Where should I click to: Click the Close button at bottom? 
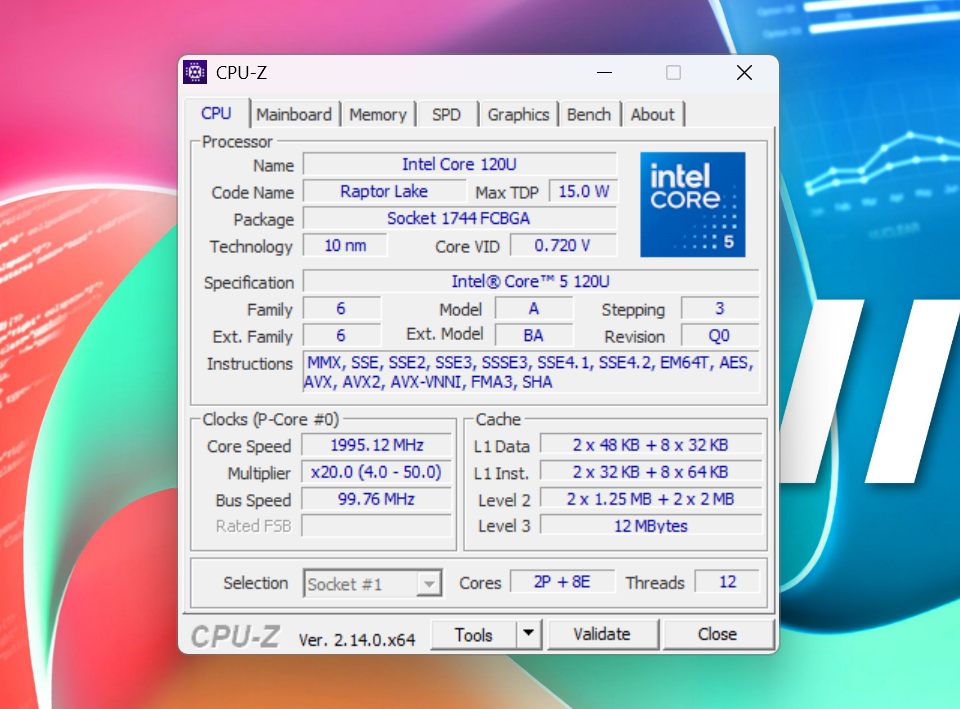click(718, 634)
